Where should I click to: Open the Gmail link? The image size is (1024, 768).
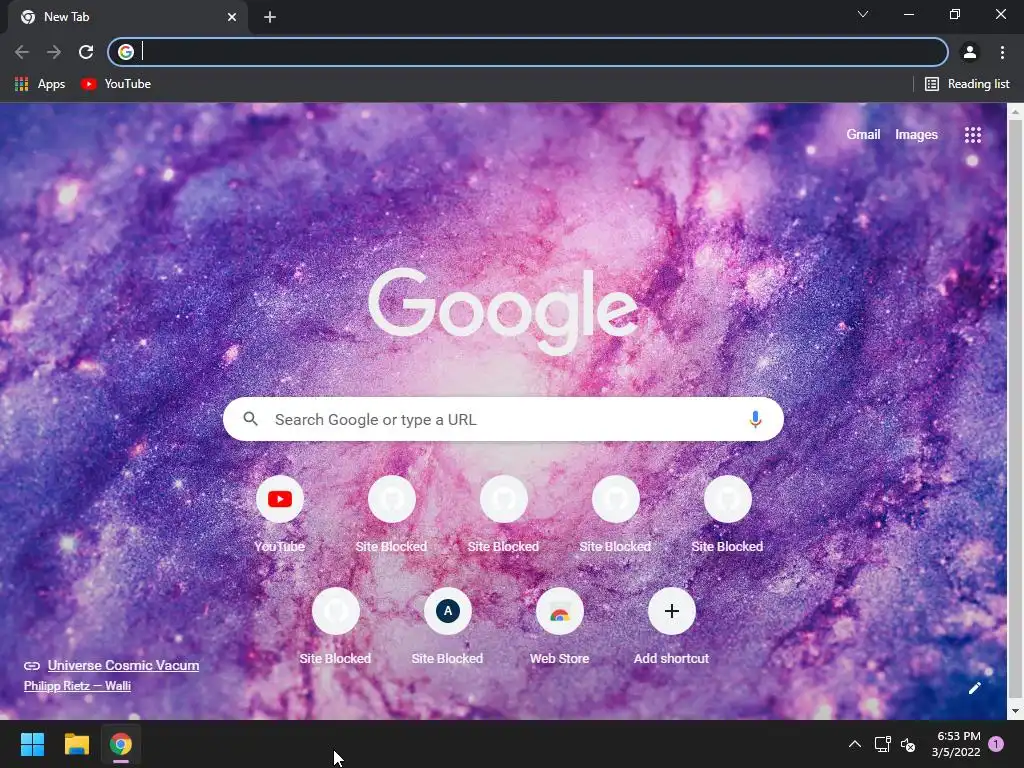click(863, 135)
